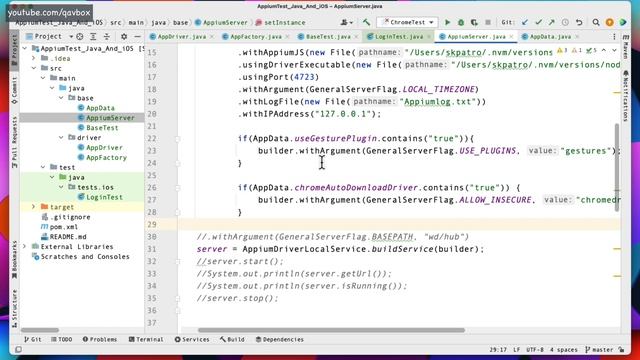Screen dimensions: 640x360
Task: Run with coverage icon in toolbar
Action: tap(474, 22)
